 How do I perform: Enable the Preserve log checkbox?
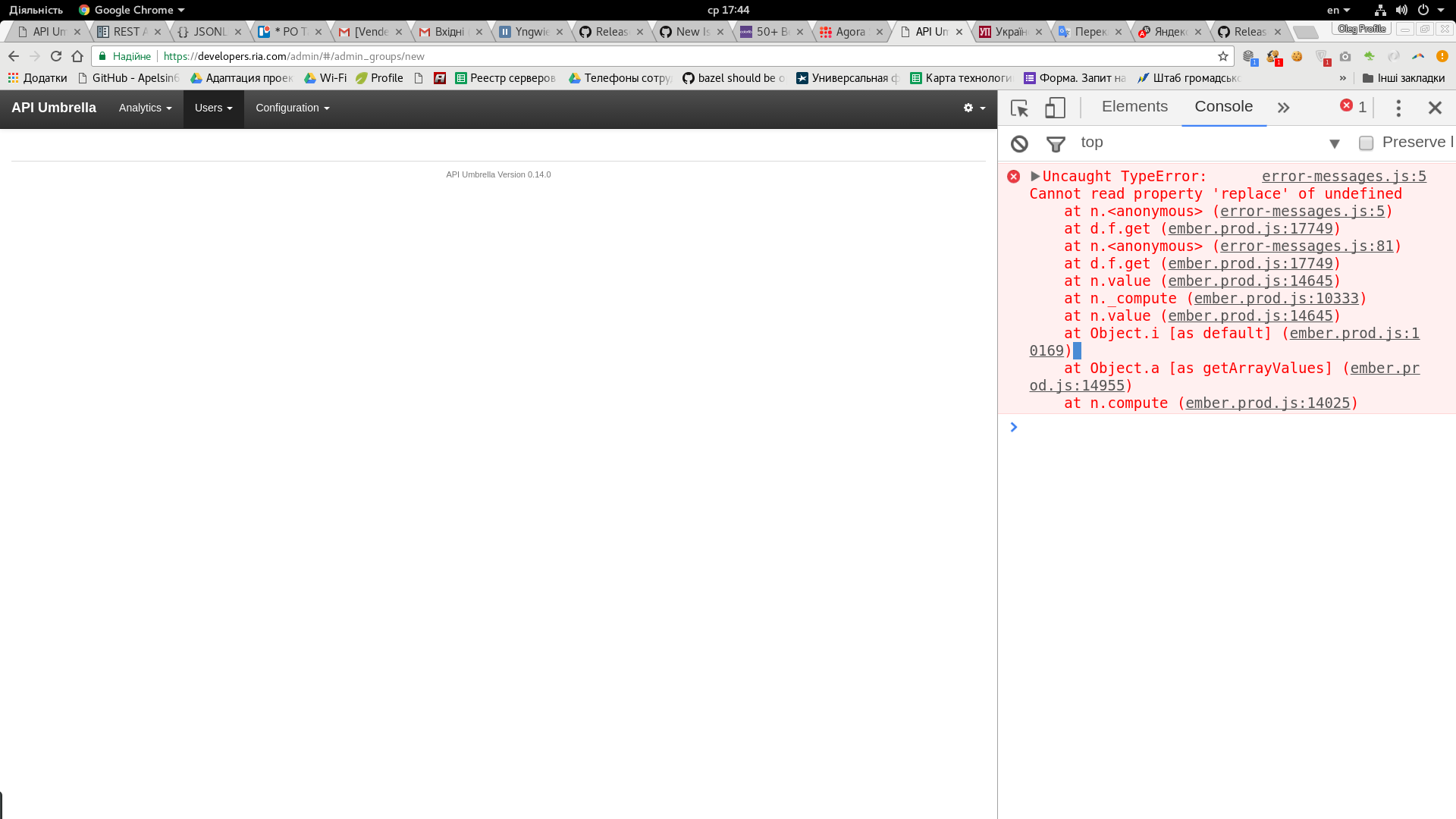coord(1367,143)
